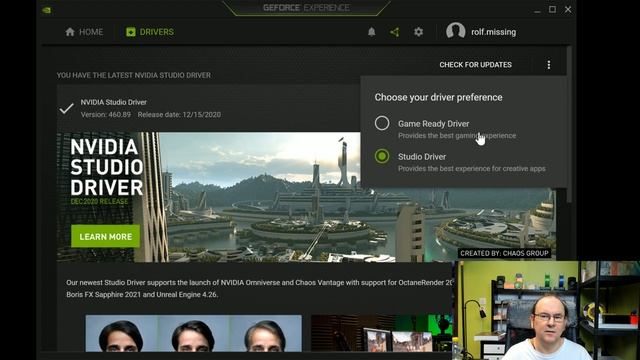Viewport: 640px width, 360px height.
Task: Click the three faces thumbnail
Action: click(193, 333)
